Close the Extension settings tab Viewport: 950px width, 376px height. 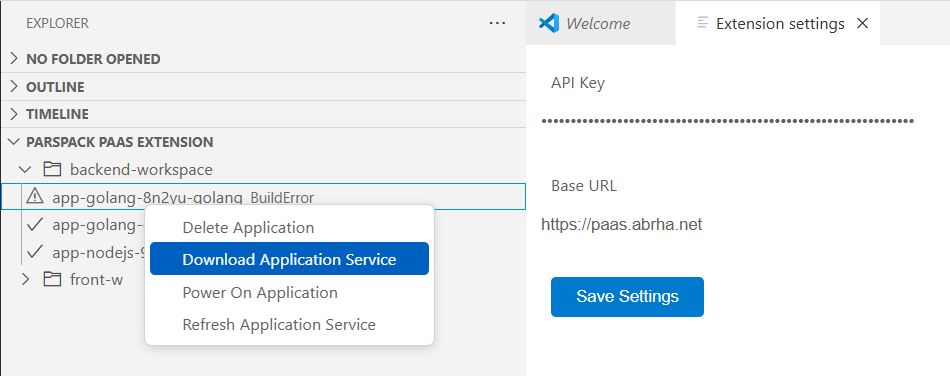point(862,23)
